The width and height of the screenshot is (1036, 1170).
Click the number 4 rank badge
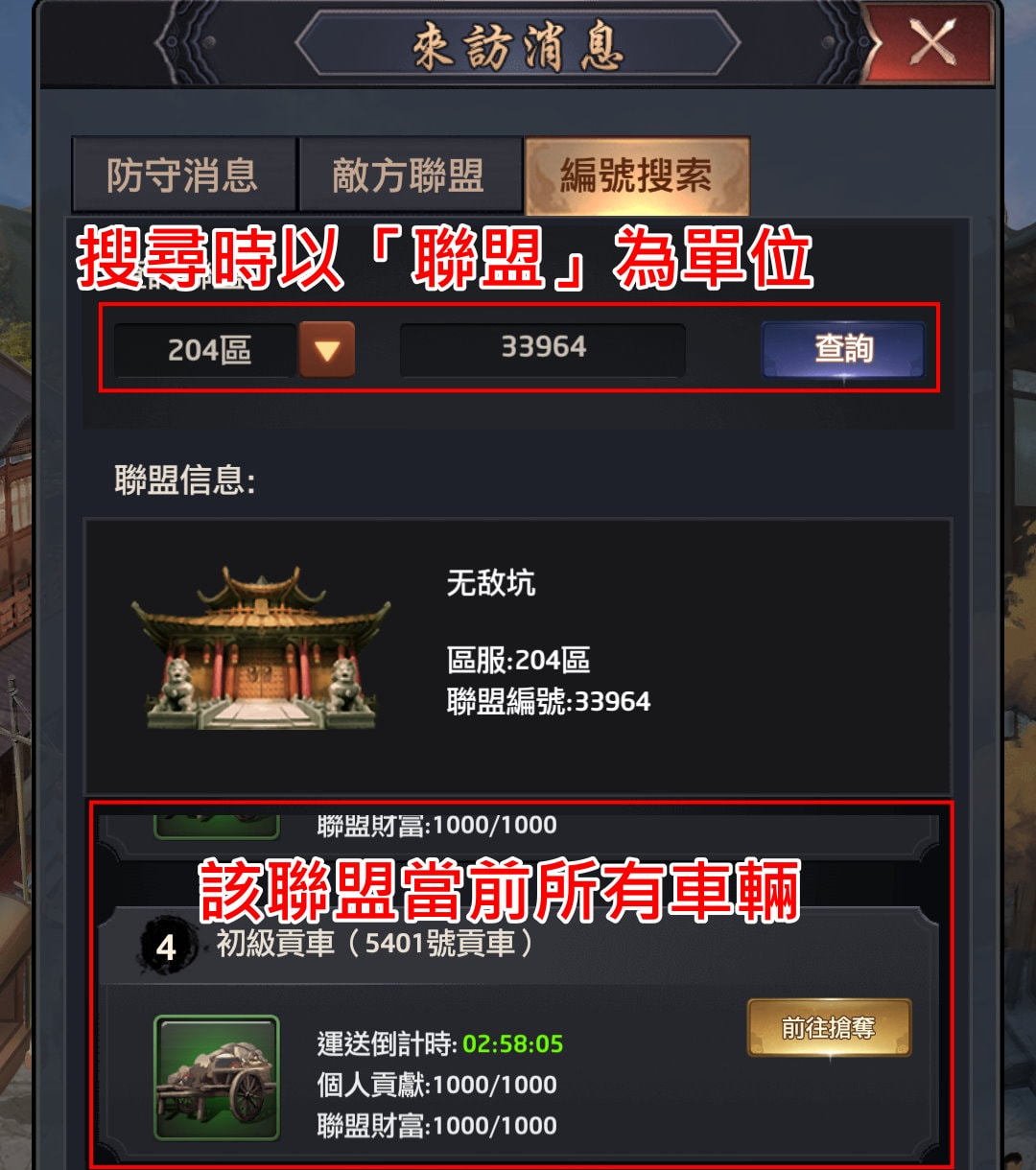click(x=167, y=948)
